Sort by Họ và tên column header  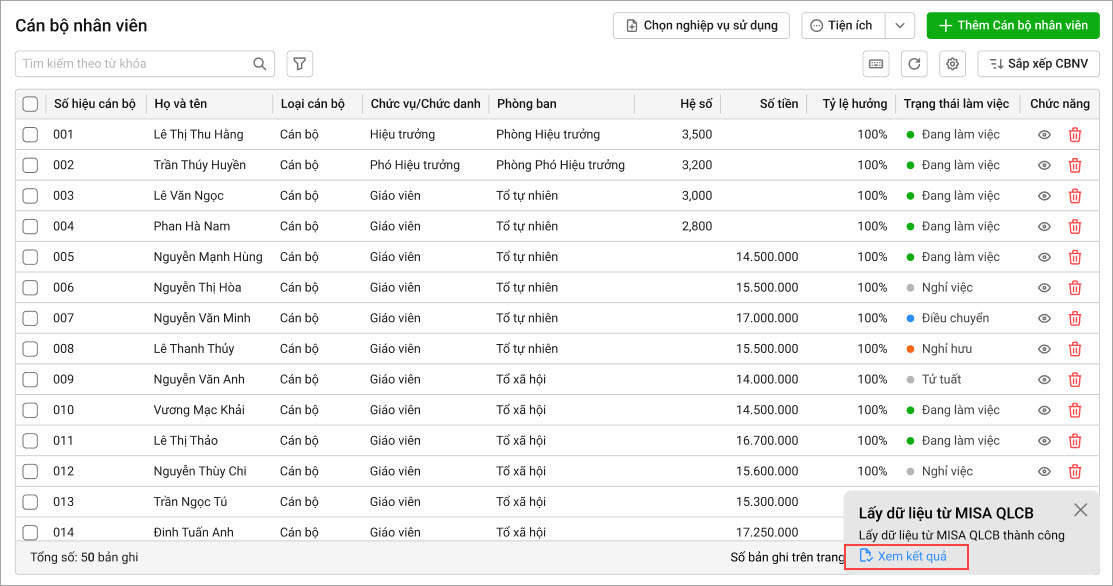click(181, 104)
